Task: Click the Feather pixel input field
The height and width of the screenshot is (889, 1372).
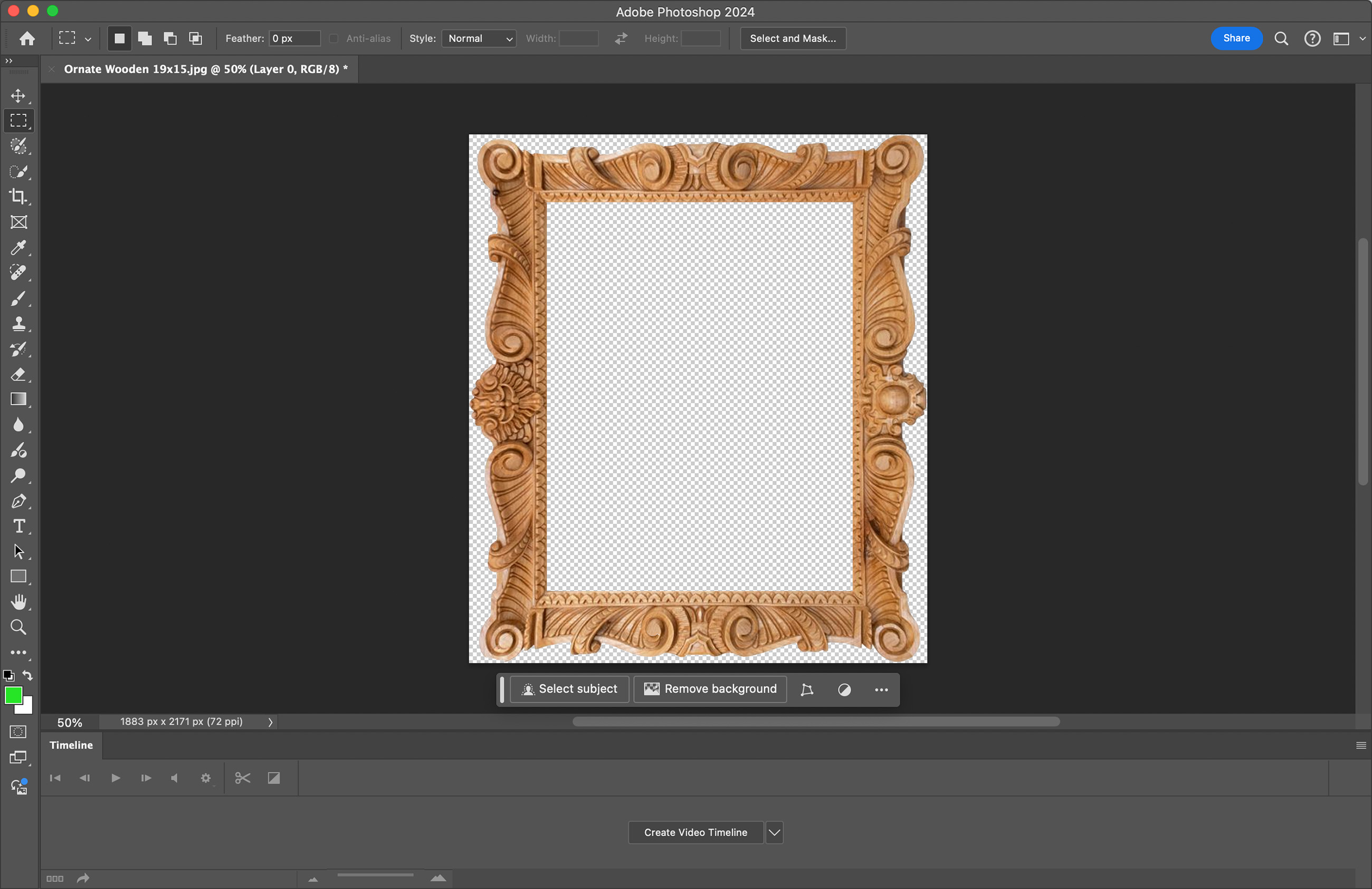Action: tap(294, 39)
